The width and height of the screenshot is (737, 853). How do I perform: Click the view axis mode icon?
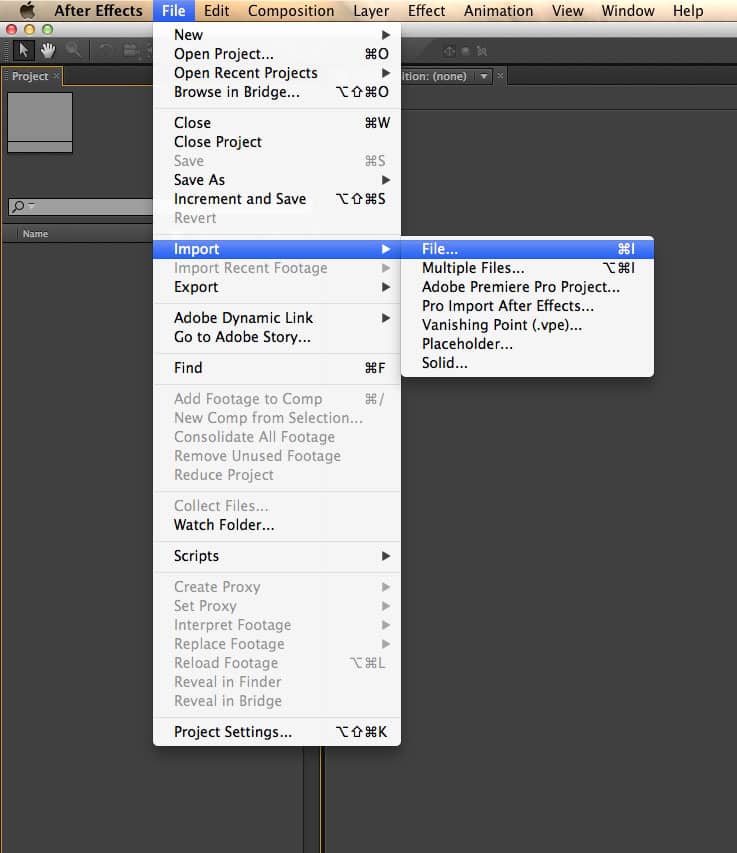(481, 51)
